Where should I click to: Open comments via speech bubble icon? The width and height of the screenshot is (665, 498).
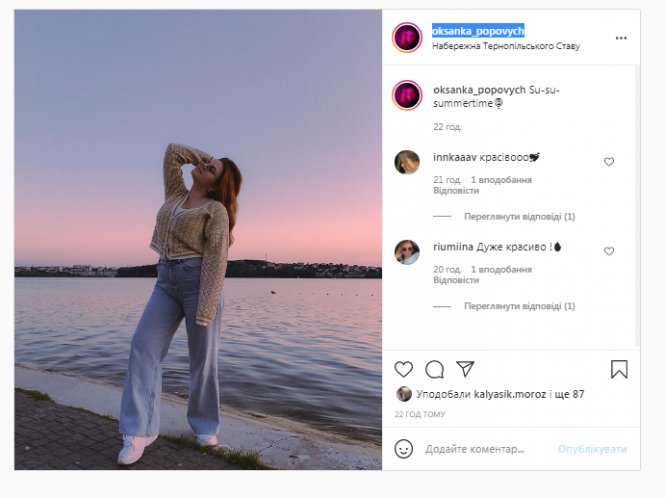click(435, 369)
